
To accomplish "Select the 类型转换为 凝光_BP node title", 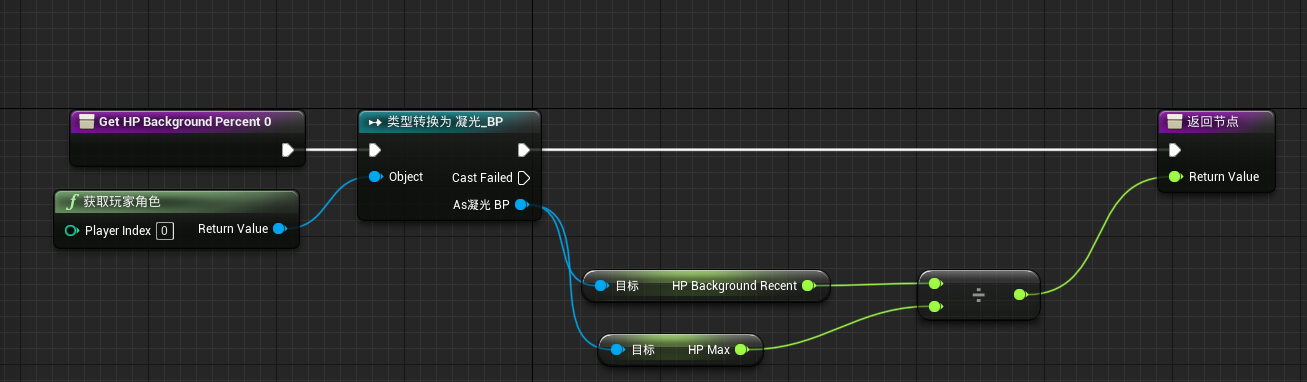I will [x=445, y=121].
